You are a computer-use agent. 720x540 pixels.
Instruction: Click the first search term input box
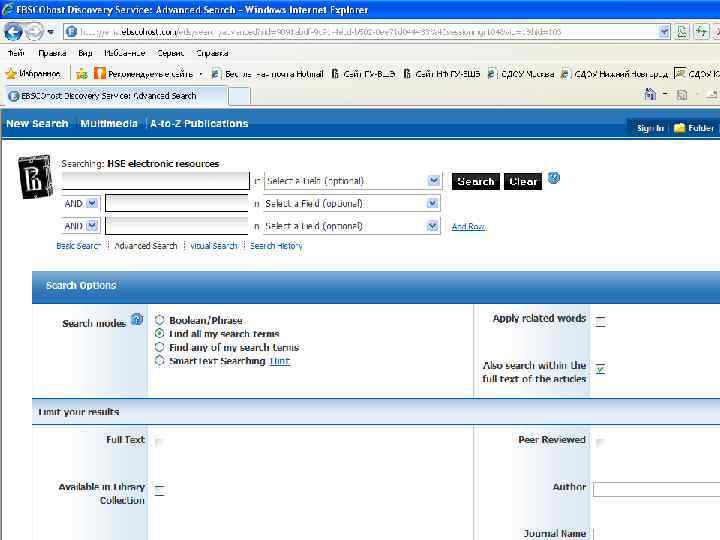coord(156,181)
